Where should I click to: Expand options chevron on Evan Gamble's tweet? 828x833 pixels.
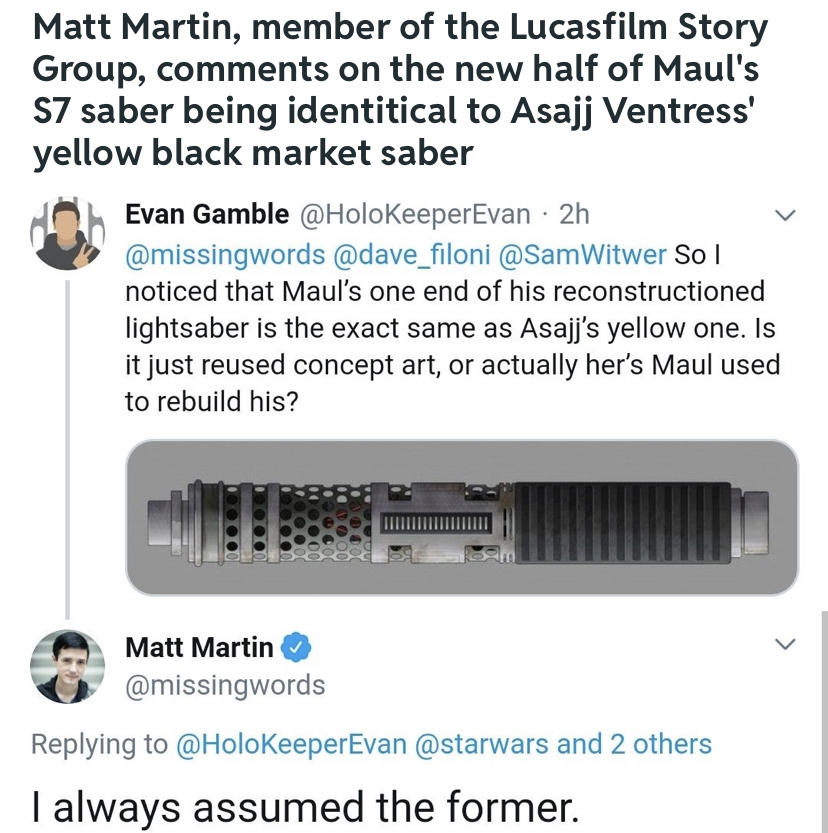tap(785, 215)
